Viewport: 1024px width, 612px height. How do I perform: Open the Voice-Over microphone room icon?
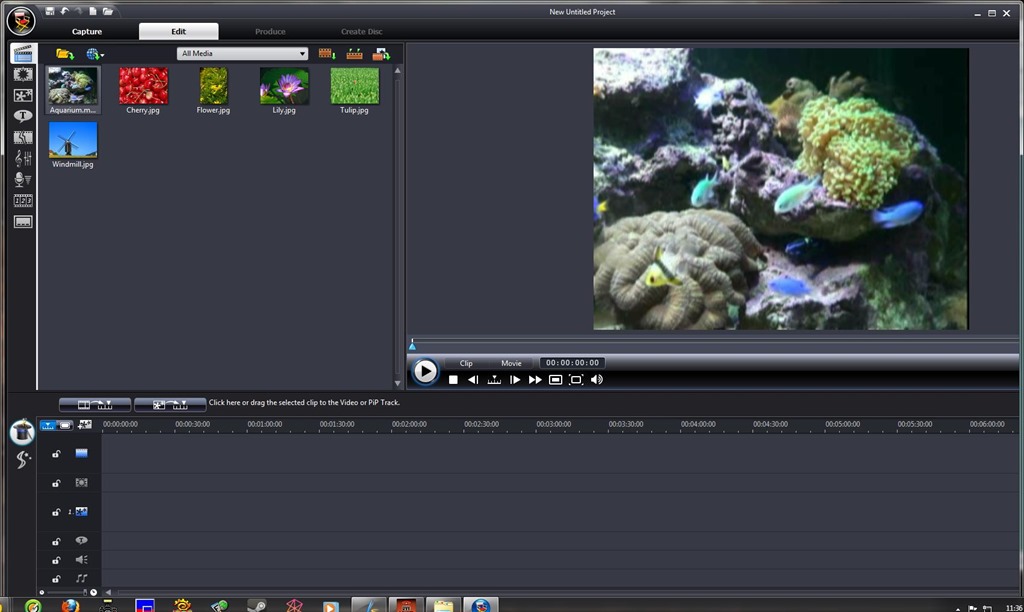pos(22,179)
